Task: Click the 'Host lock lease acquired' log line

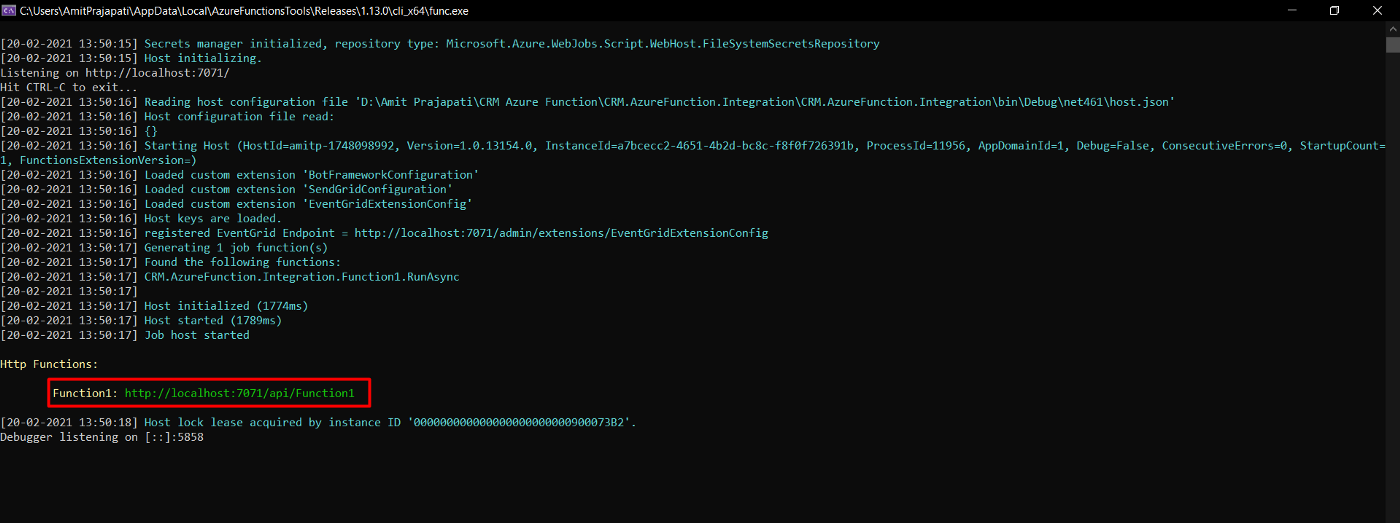Action: [390, 422]
